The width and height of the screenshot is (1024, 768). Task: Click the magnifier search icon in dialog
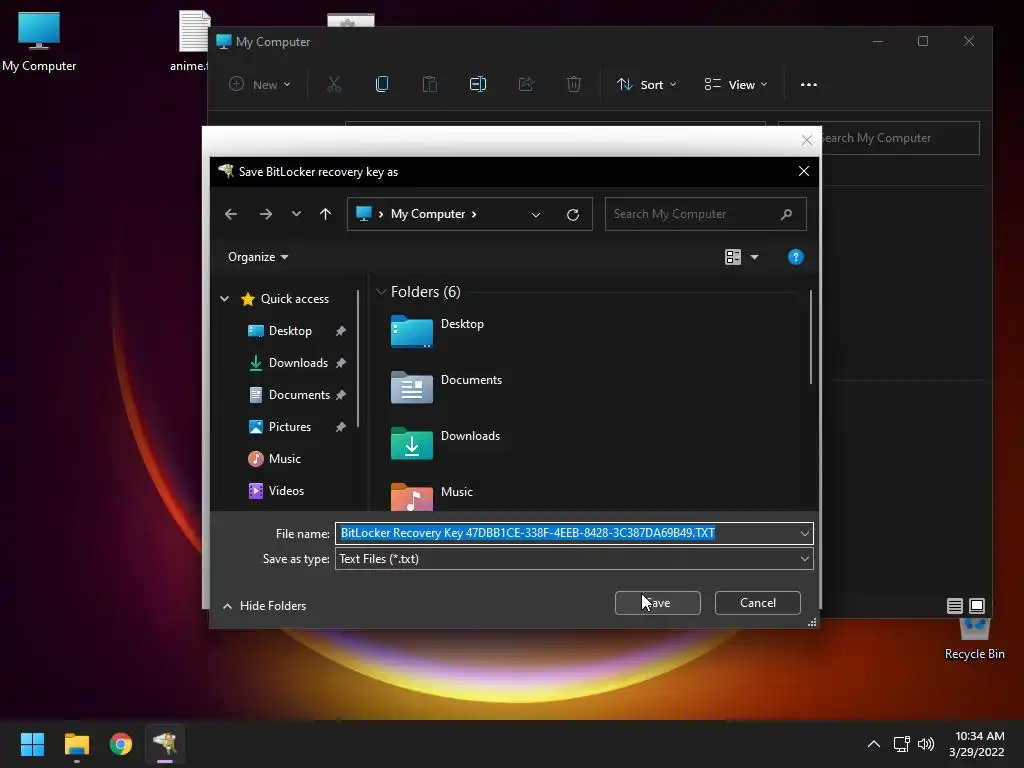click(x=786, y=214)
